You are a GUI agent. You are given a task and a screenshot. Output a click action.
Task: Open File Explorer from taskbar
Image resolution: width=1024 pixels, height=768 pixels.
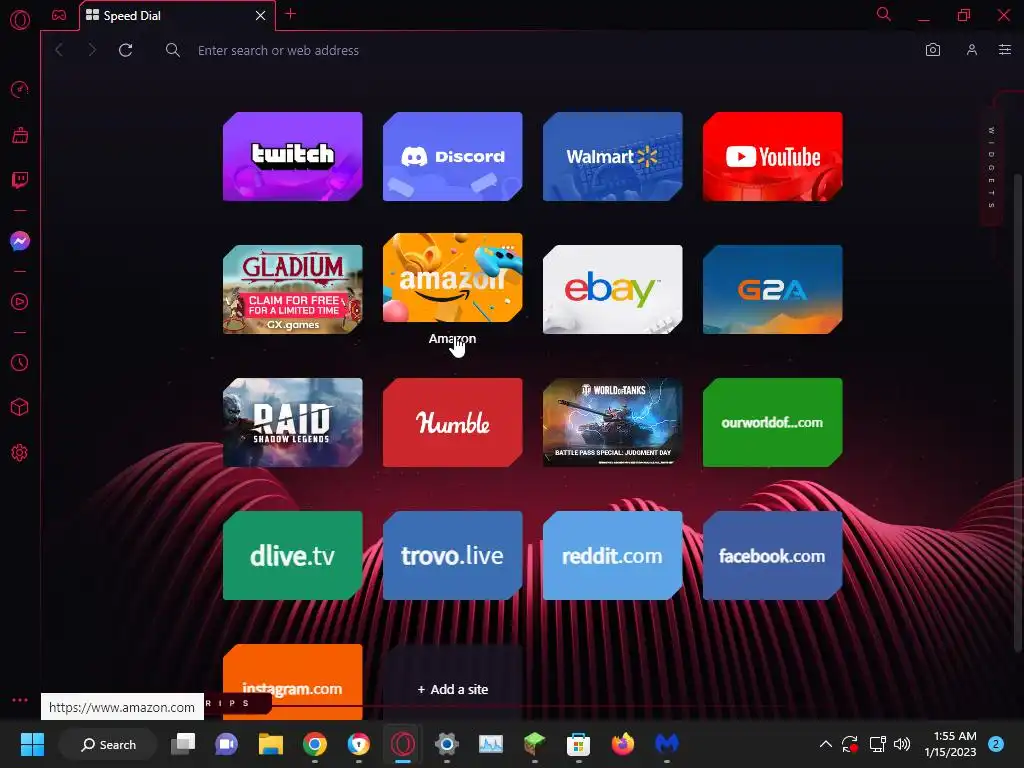(270, 744)
